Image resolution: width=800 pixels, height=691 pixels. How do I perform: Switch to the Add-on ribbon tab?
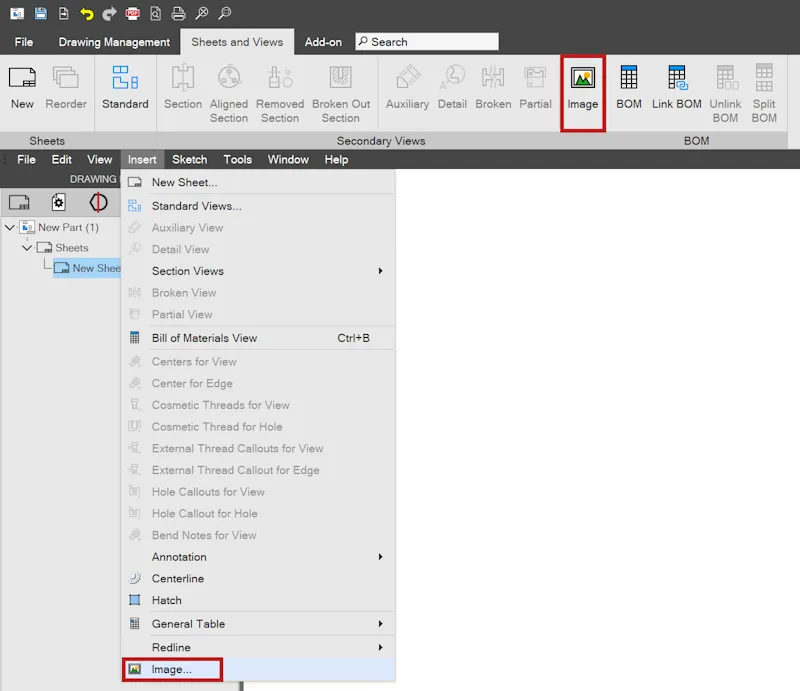[323, 42]
